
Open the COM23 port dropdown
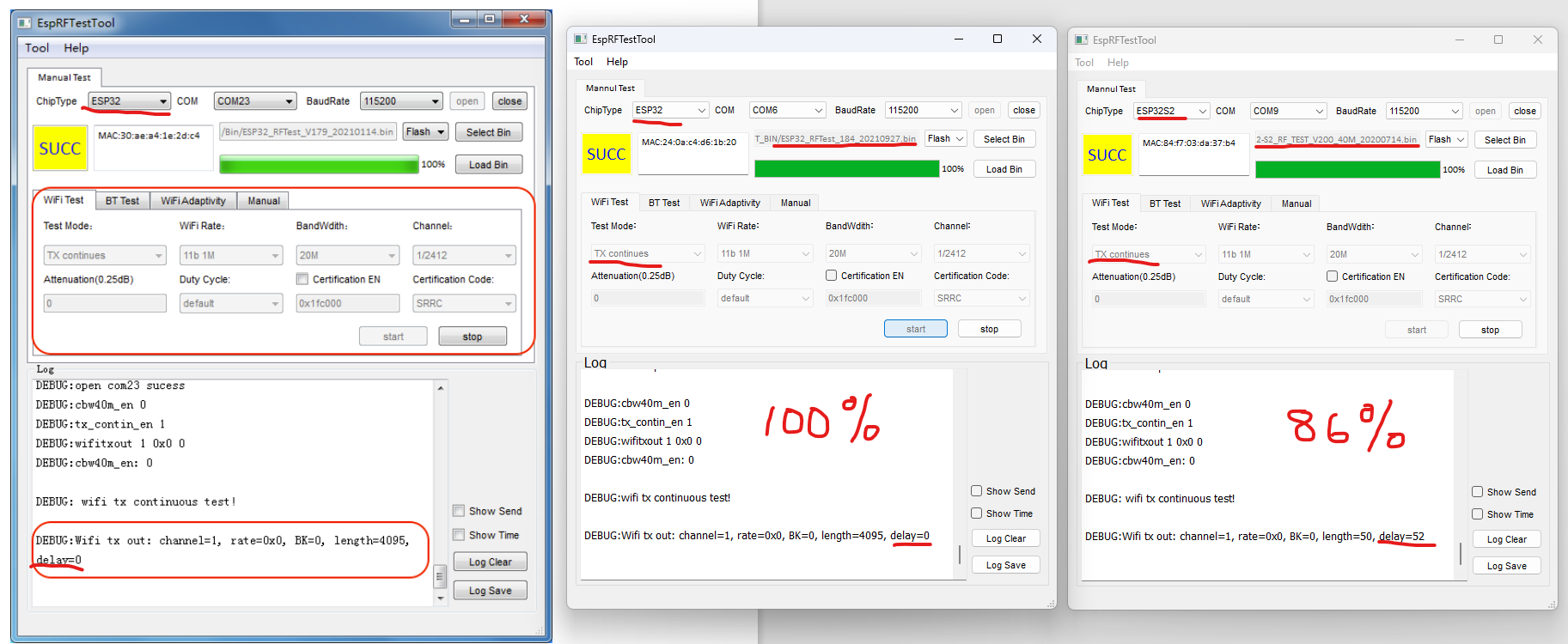tap(255, 101)
